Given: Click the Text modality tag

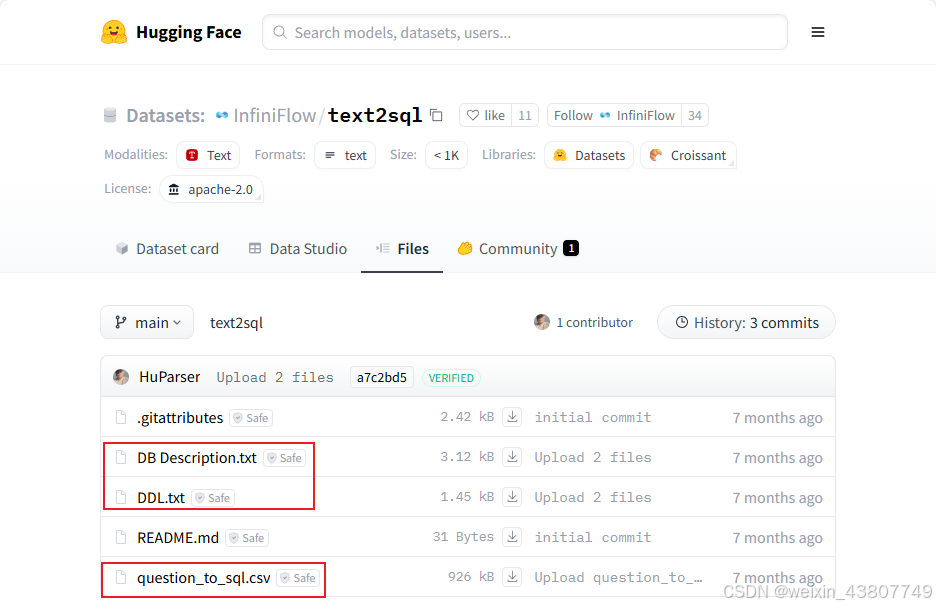Looking at the screenshot, I should tap(208, 155).
